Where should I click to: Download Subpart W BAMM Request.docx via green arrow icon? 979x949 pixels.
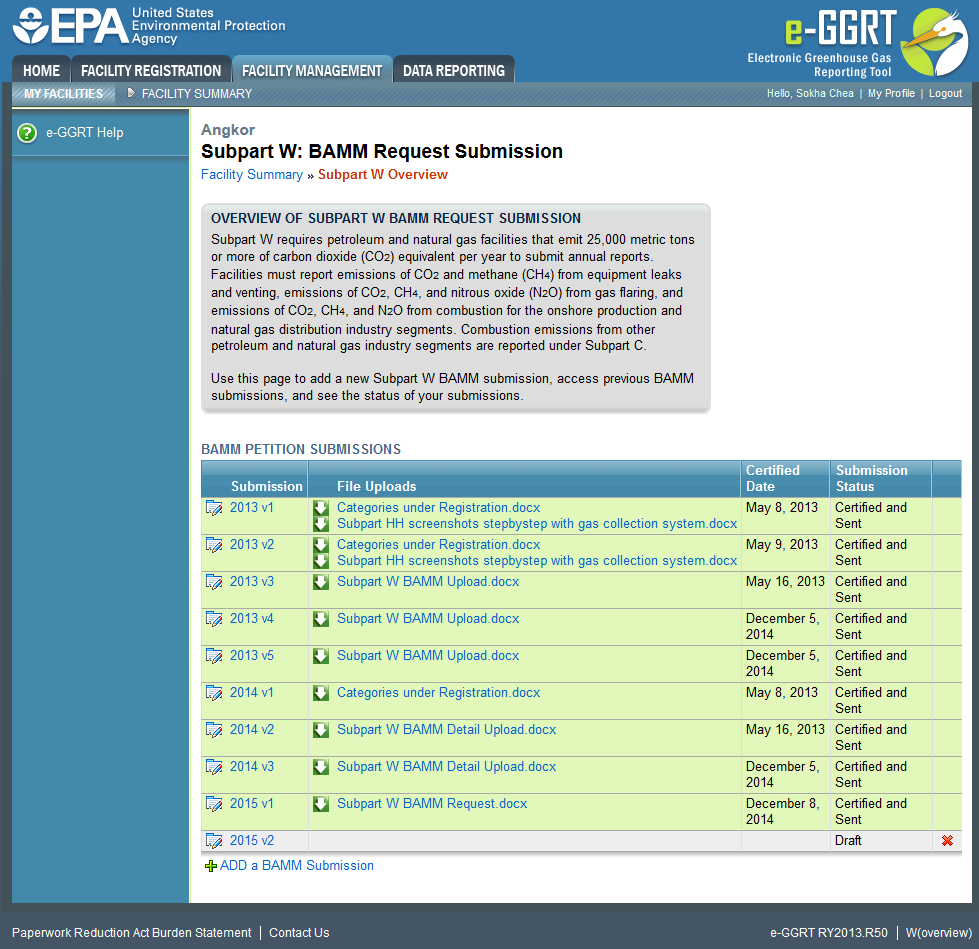(321, 803)
